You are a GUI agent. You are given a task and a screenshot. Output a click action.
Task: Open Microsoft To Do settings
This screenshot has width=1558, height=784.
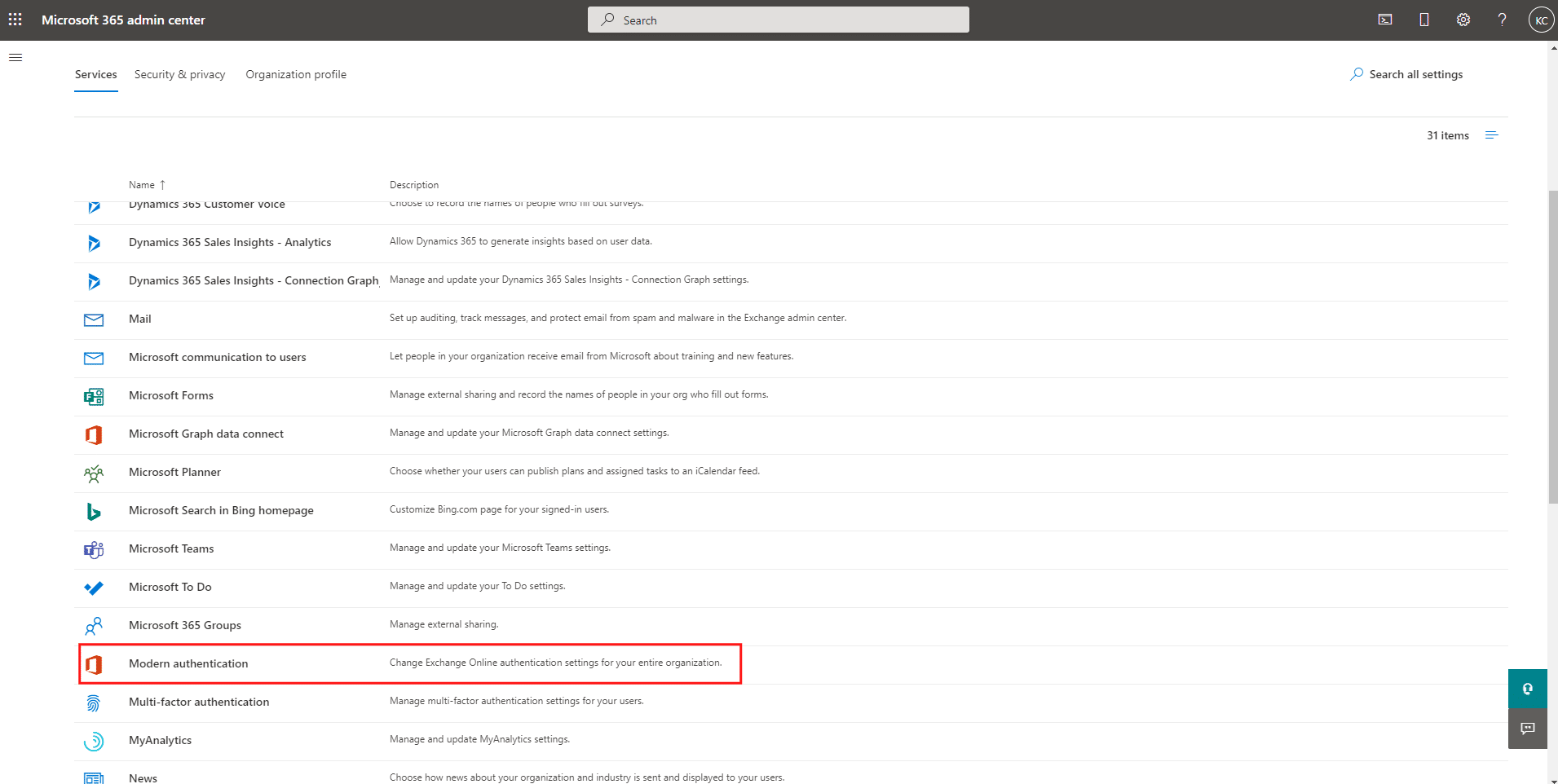(170, 587)
